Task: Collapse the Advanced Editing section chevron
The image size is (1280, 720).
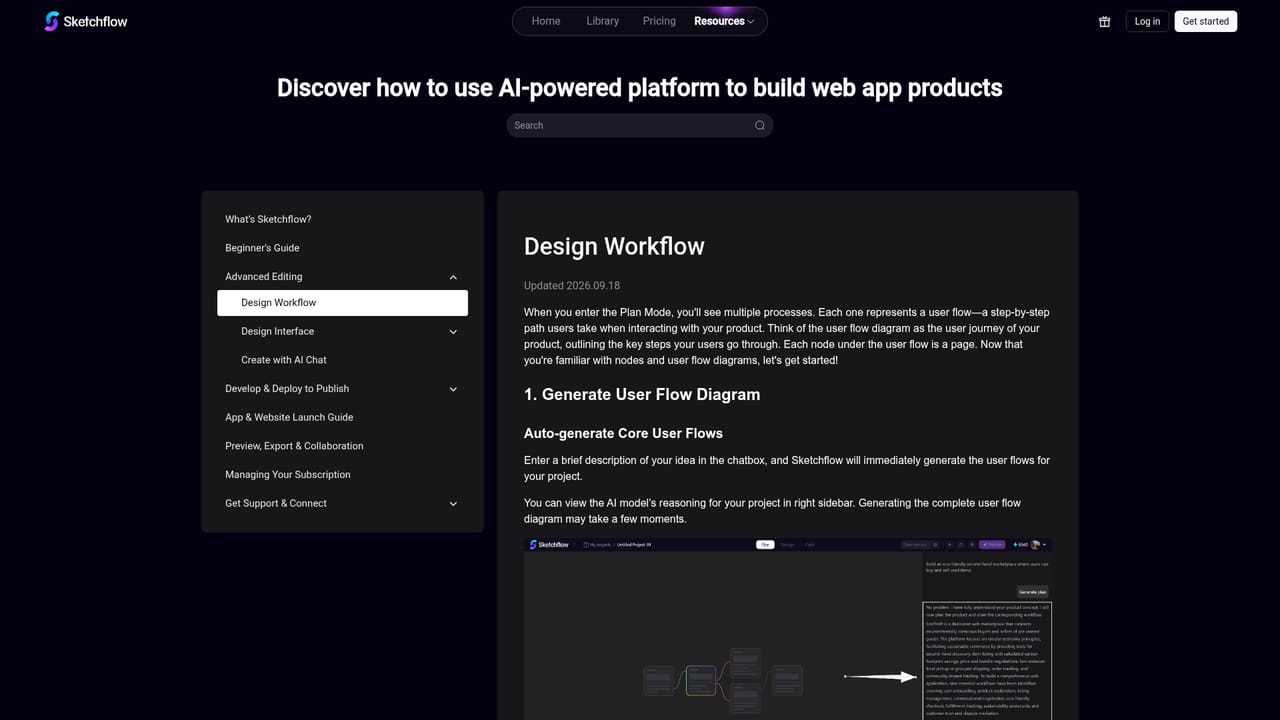Action: [453, 277]
